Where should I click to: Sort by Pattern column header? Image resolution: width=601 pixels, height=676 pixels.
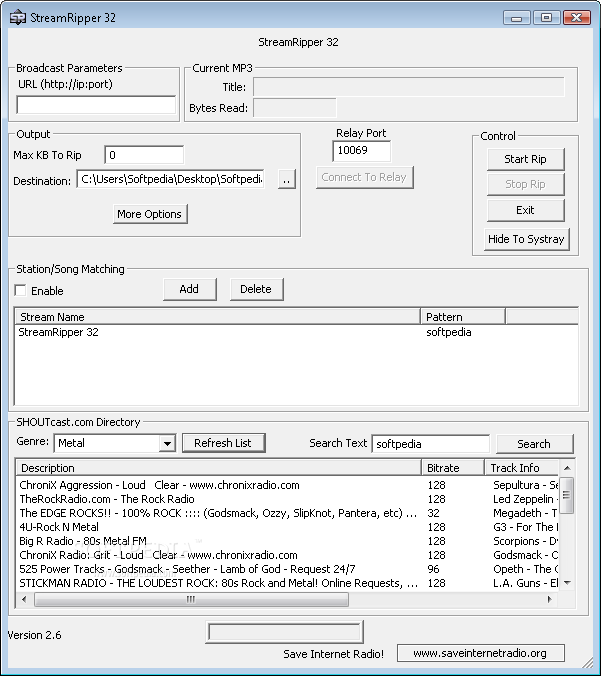tap(463, 317)
